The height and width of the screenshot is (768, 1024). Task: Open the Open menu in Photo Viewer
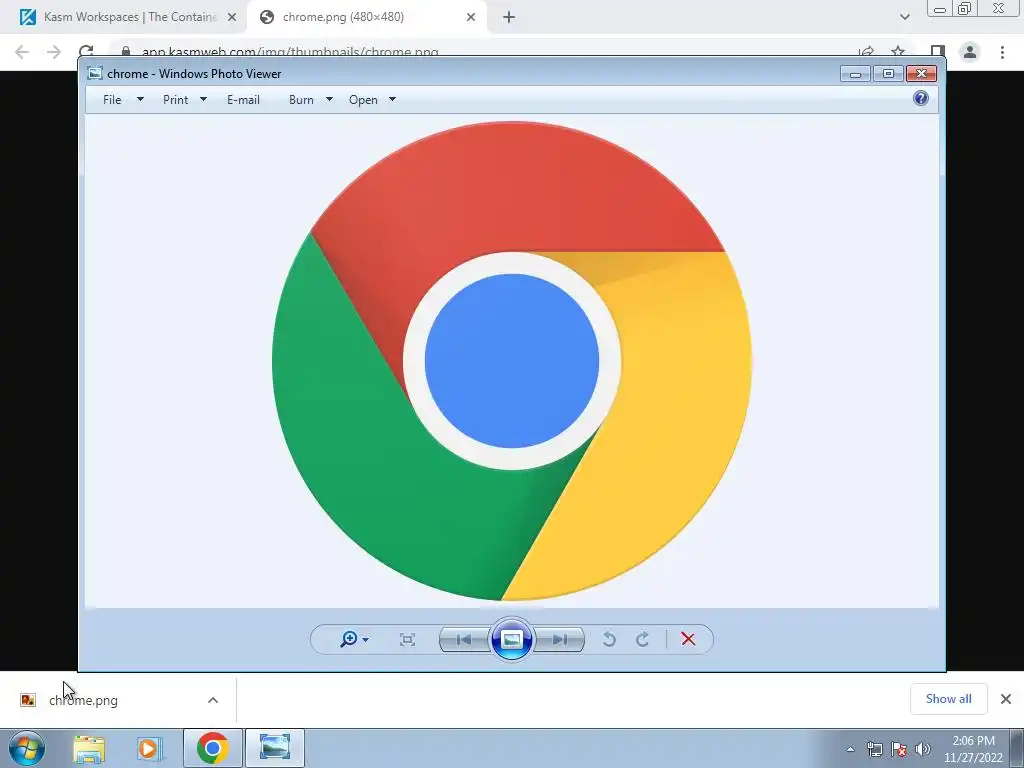tap(363, 100)
